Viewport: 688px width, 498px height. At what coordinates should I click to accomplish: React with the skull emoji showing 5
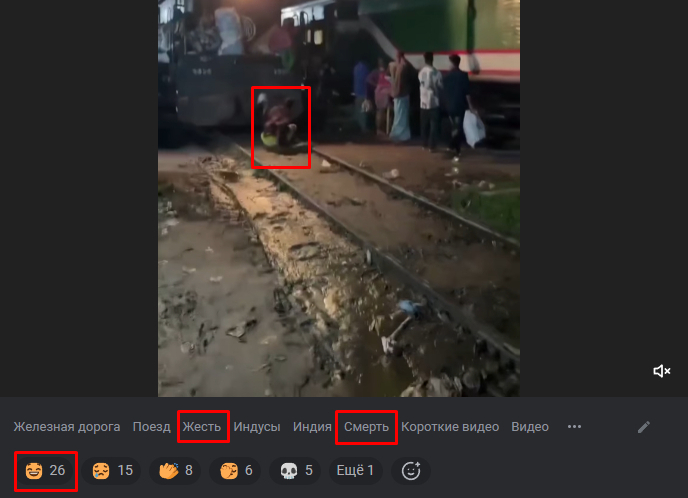click(x=295, y=470)
